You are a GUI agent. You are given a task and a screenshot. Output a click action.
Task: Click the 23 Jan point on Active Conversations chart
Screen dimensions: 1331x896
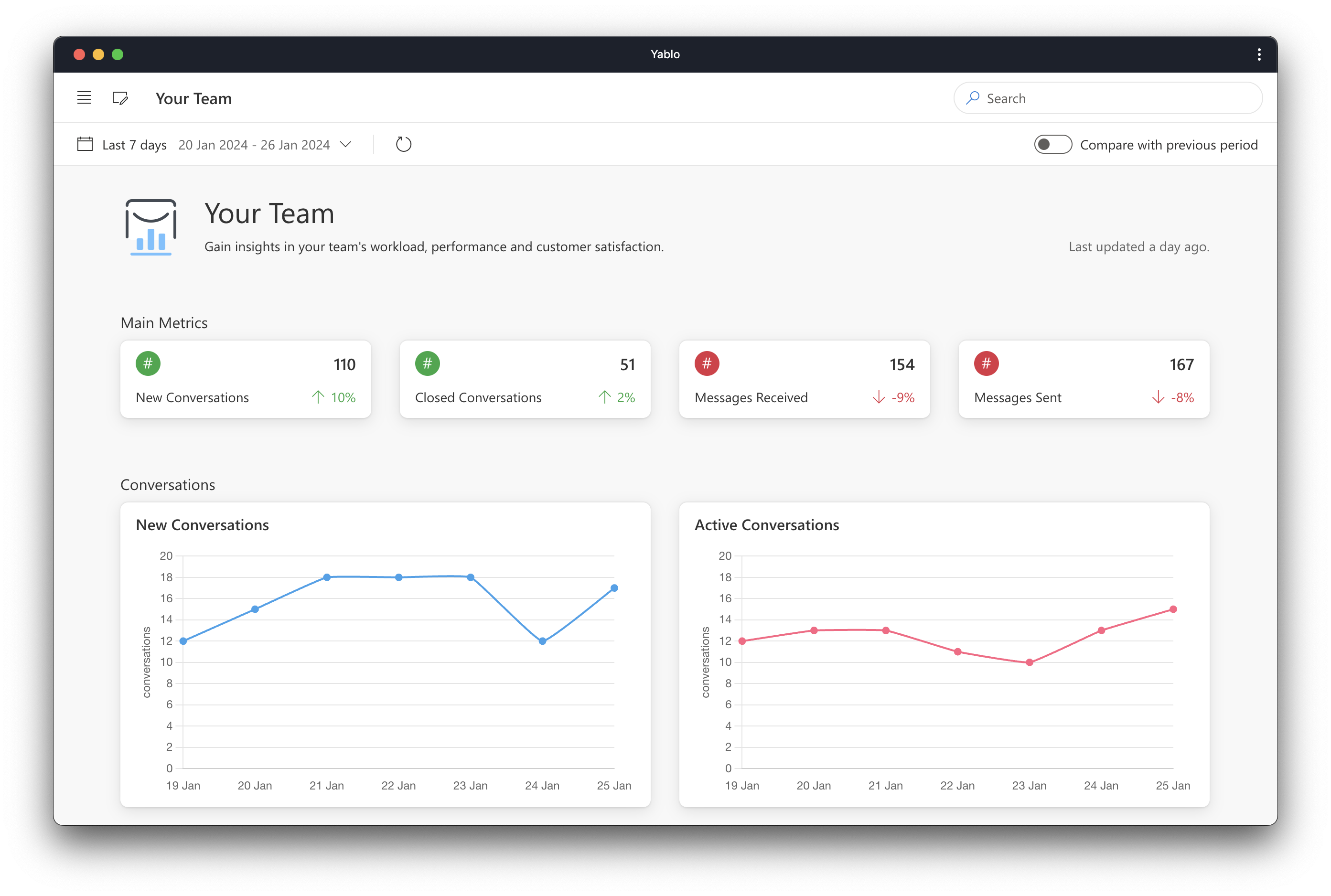tap(1030, 662)
